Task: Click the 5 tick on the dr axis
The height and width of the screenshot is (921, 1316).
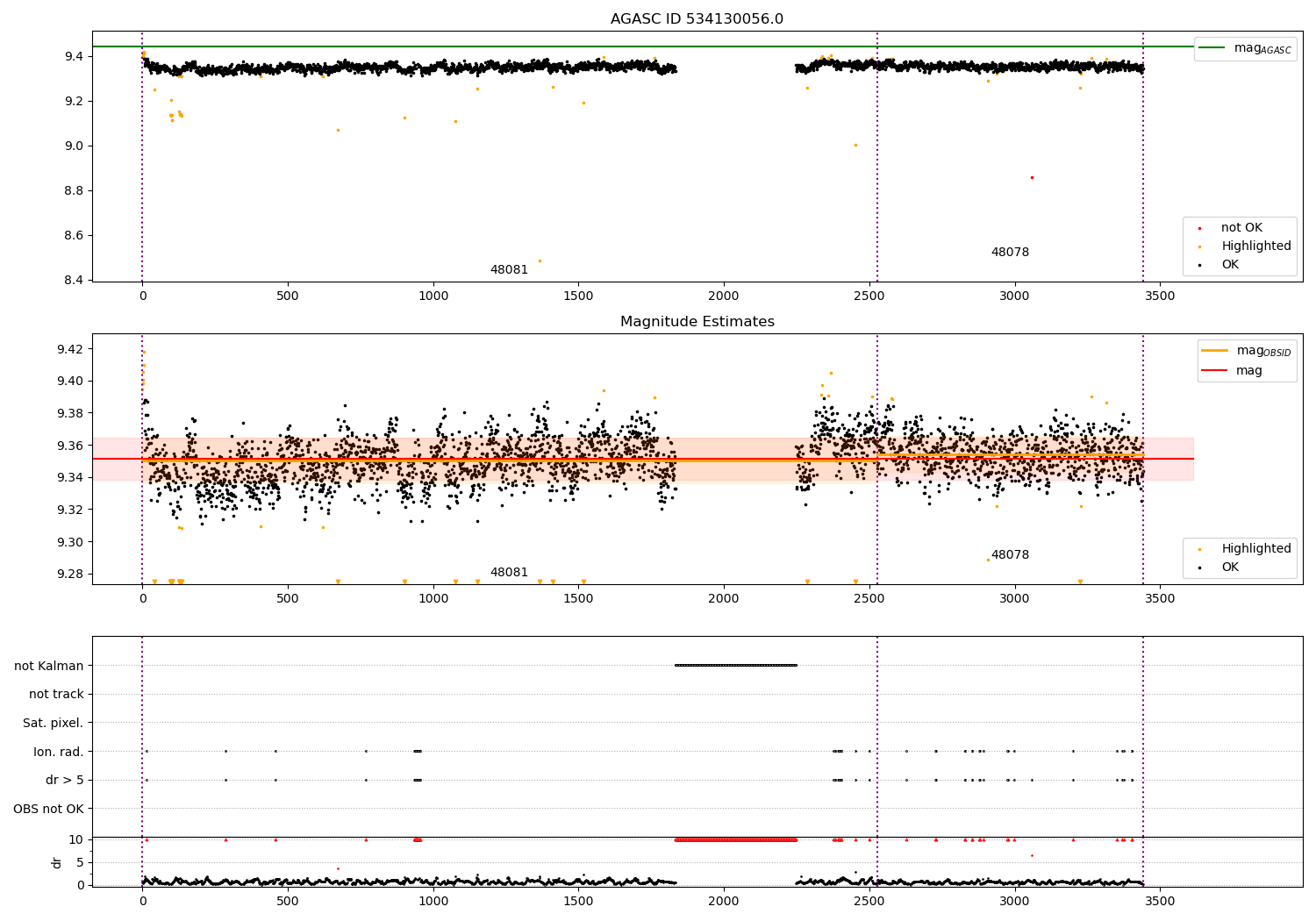Action: 80,862
